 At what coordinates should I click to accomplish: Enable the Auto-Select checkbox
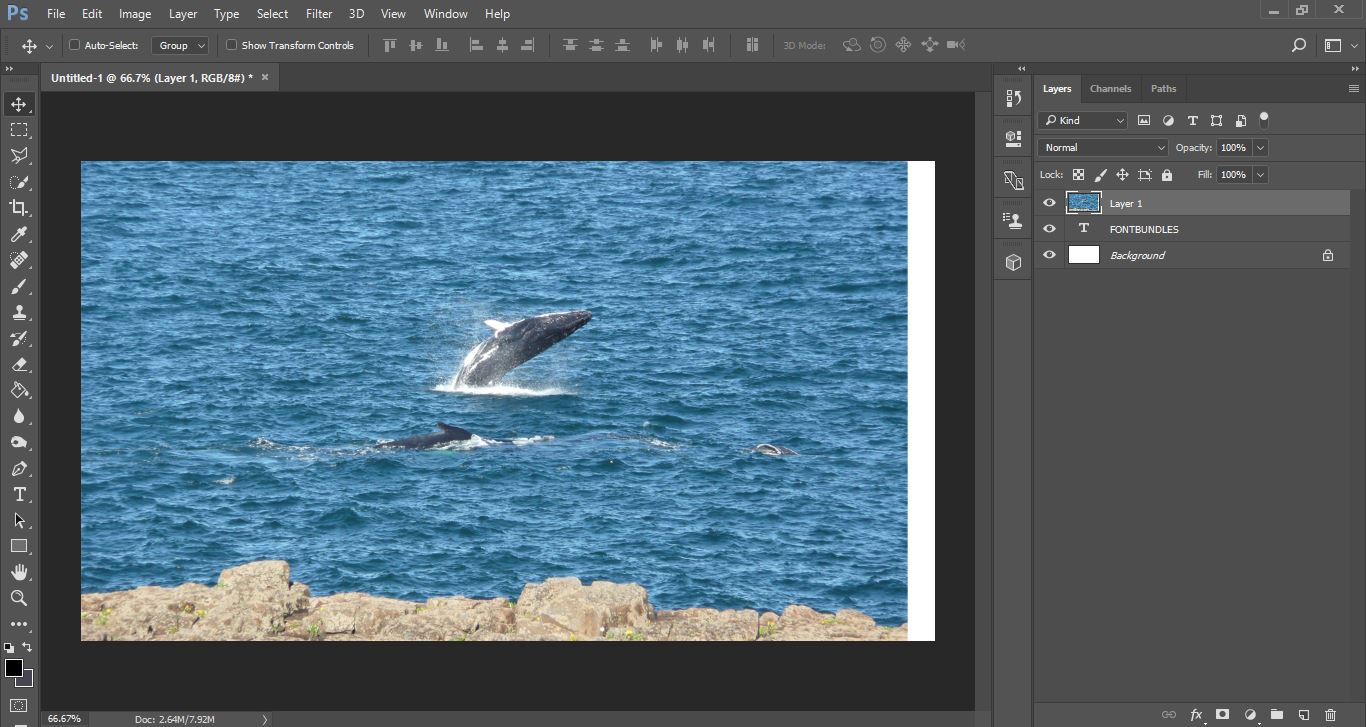click(x=74, y=45)
